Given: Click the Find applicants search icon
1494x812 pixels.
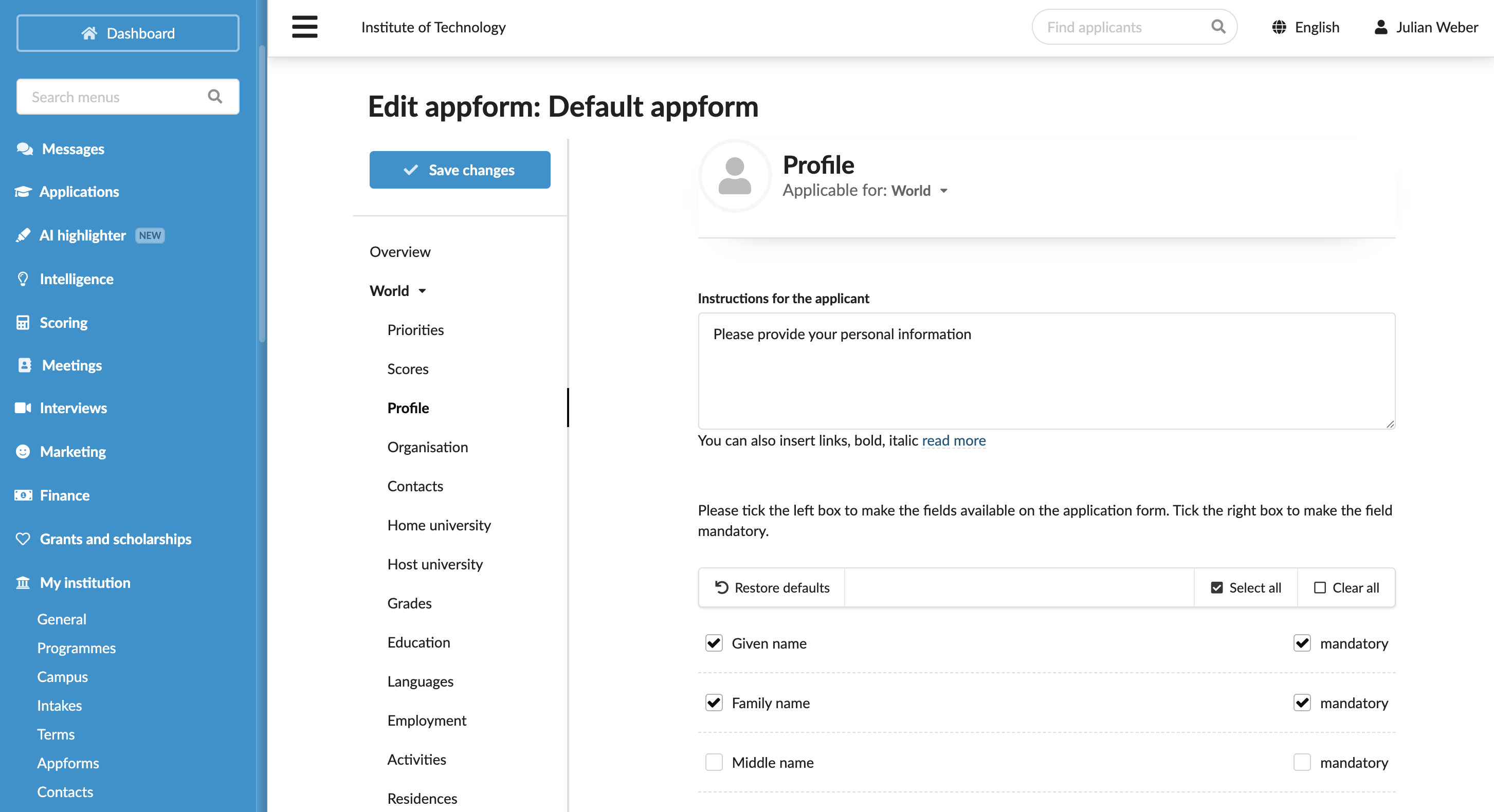Looking at the screenshot, I should coord(1218,27).
